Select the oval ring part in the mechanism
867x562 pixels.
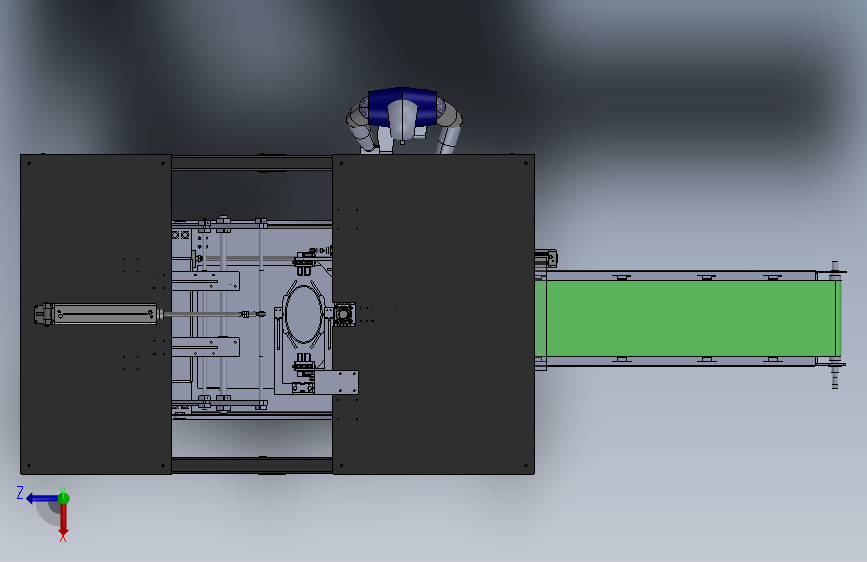point(304,316)
